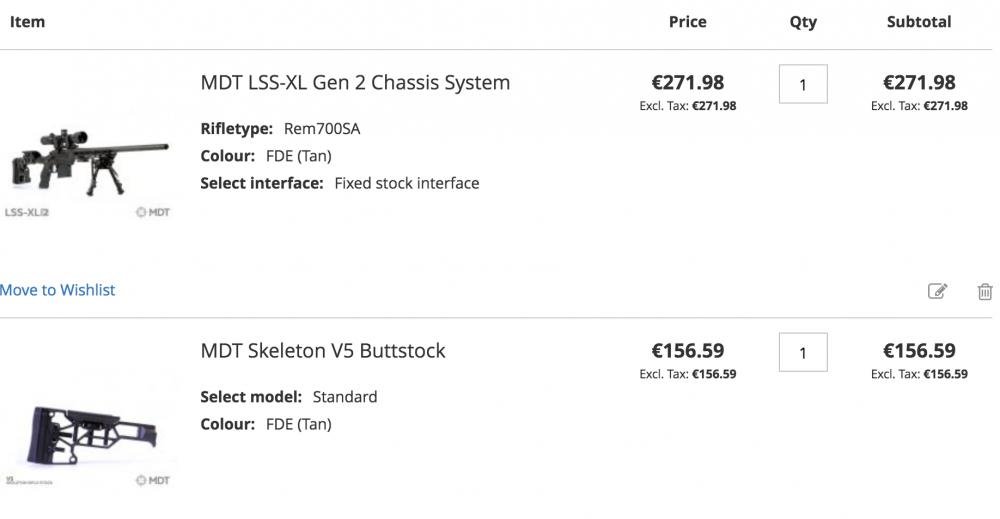Click the Qty column header

[x=803, y=21]
